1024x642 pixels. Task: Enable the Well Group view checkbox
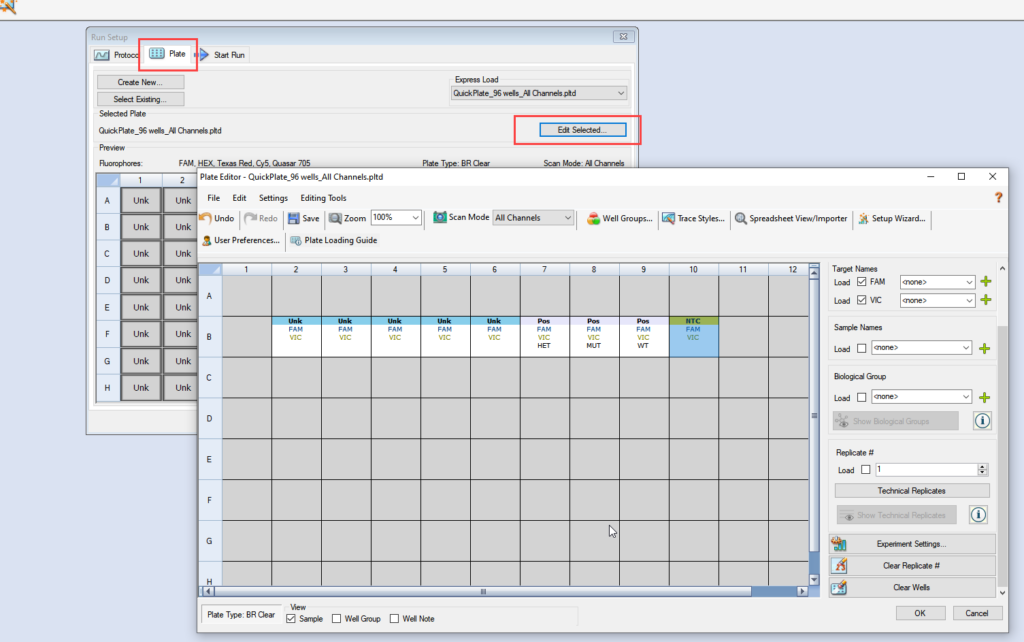(337, 619)
